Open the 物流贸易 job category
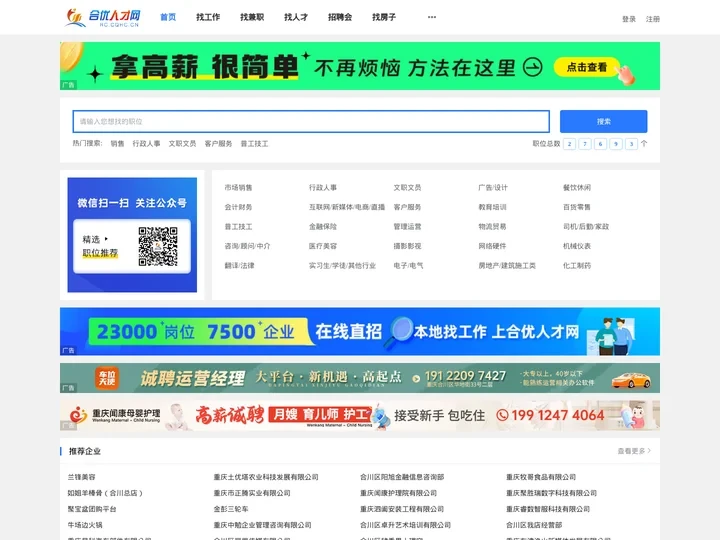Screen dimensions: 720x540 (x=492, y=226)
